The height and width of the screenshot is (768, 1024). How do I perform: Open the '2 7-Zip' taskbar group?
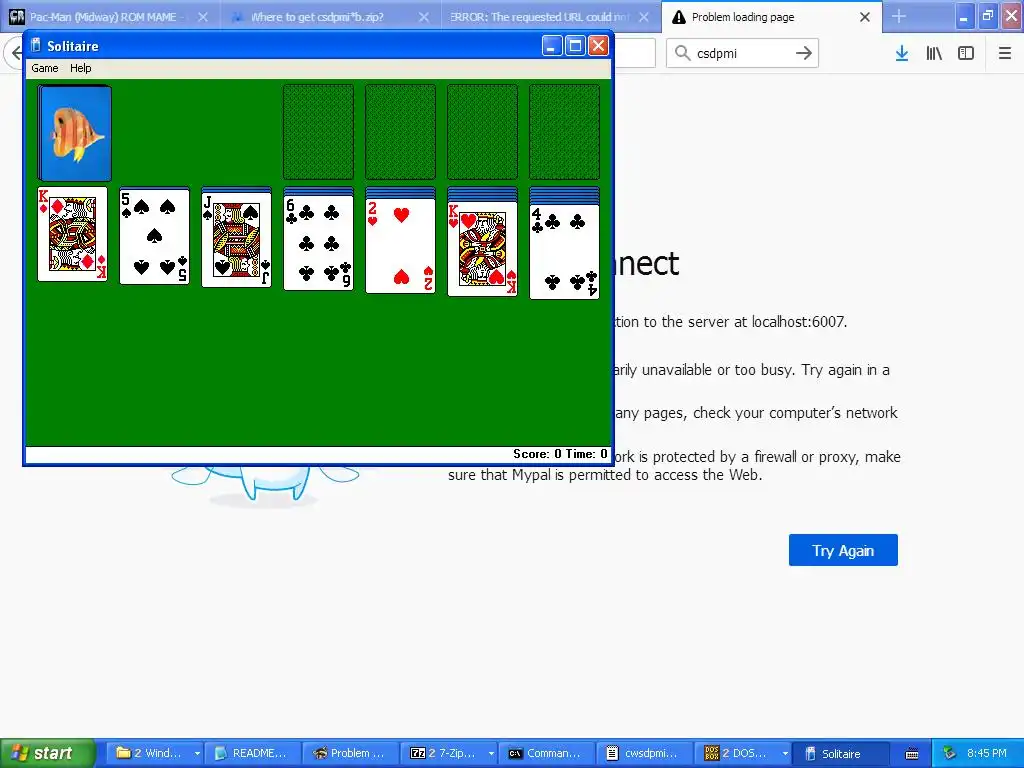click(x=449, y=753)
